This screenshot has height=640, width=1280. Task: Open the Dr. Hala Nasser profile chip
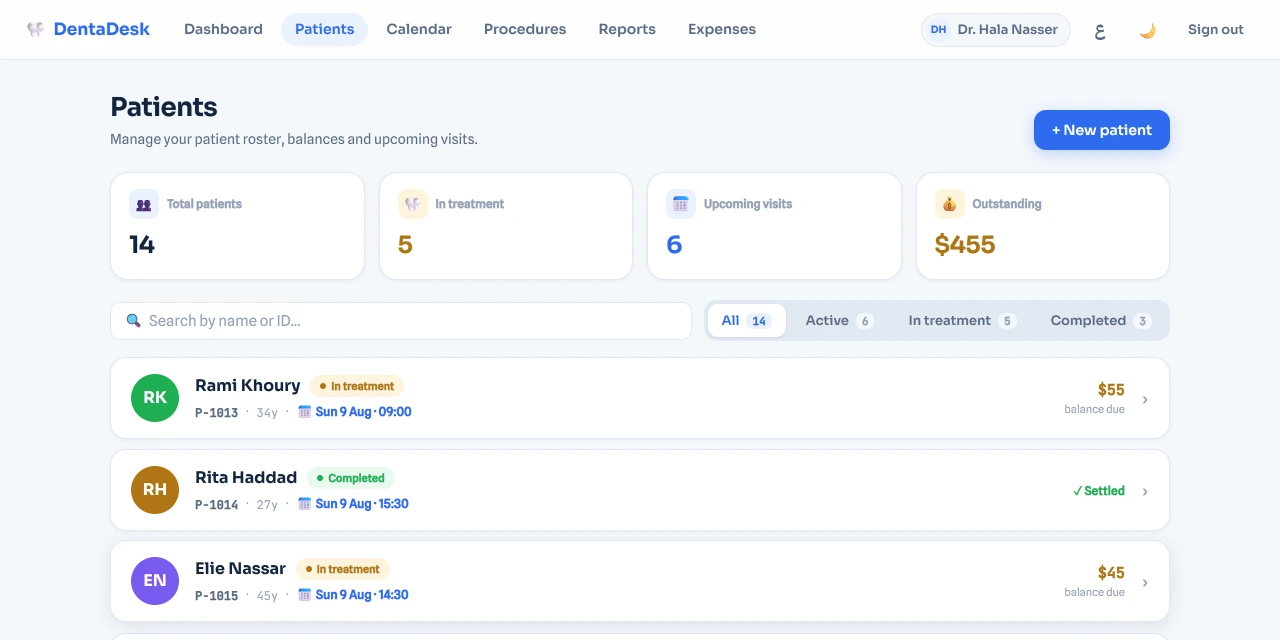(996, 30)
